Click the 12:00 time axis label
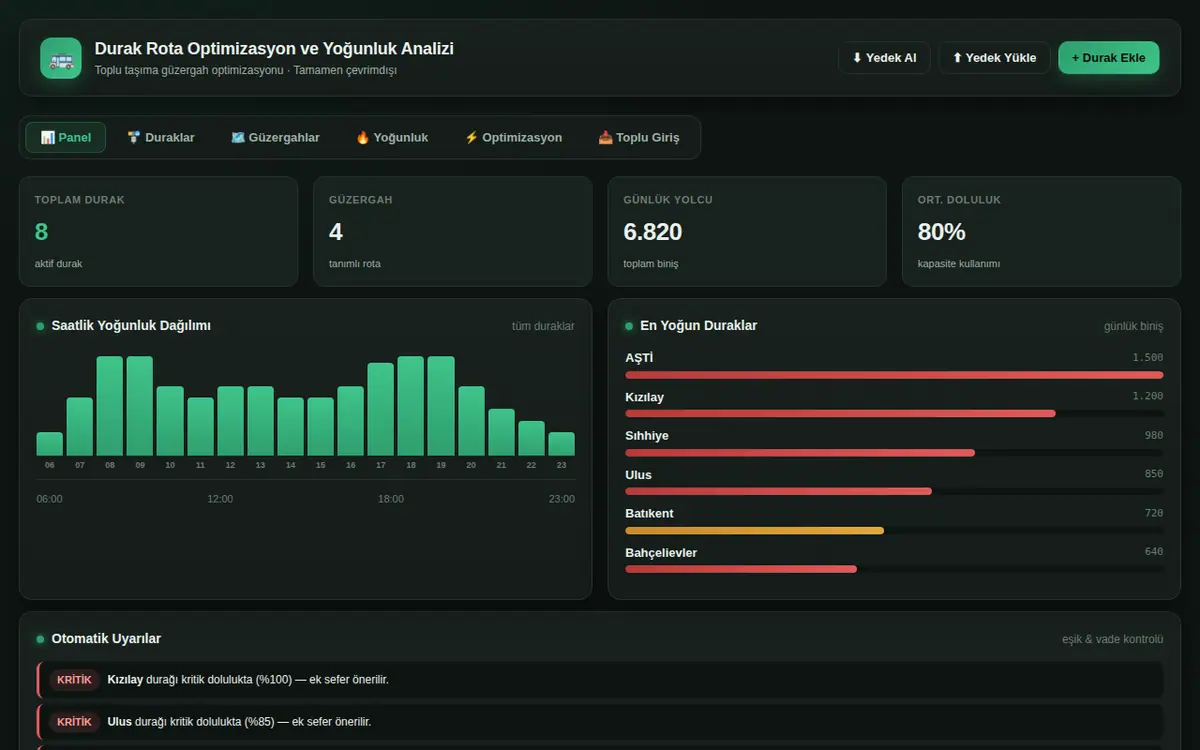Viewport: 1200px width, 750px height. (220, 499)
